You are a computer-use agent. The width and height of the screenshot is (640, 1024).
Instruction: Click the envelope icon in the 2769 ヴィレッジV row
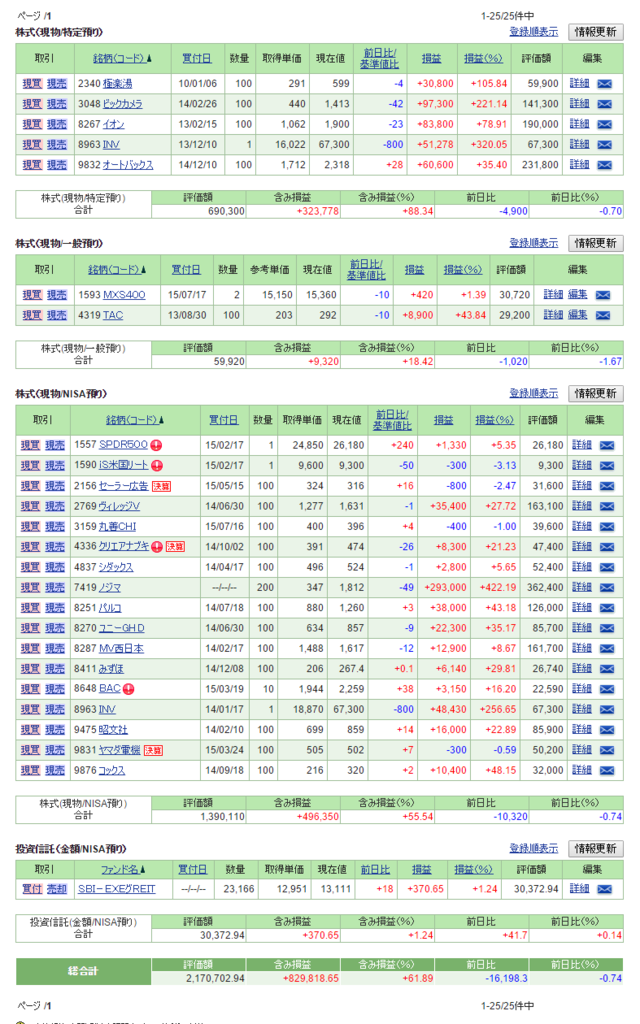pos(607,506)
